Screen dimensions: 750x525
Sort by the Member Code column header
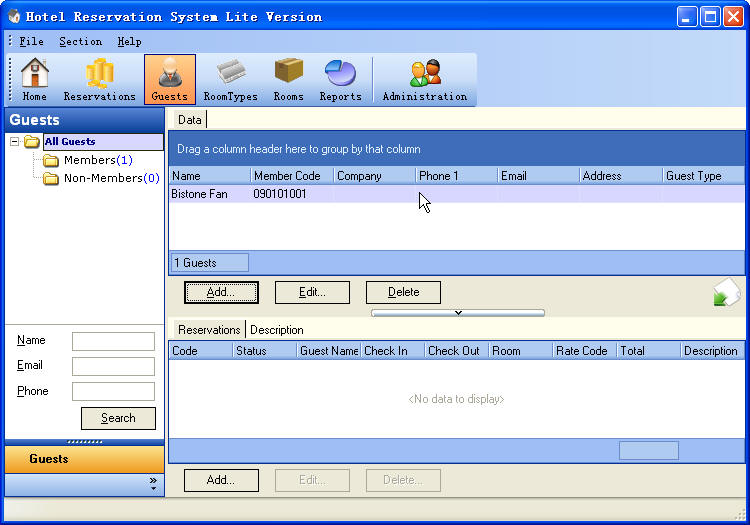(x=288, y=176)
